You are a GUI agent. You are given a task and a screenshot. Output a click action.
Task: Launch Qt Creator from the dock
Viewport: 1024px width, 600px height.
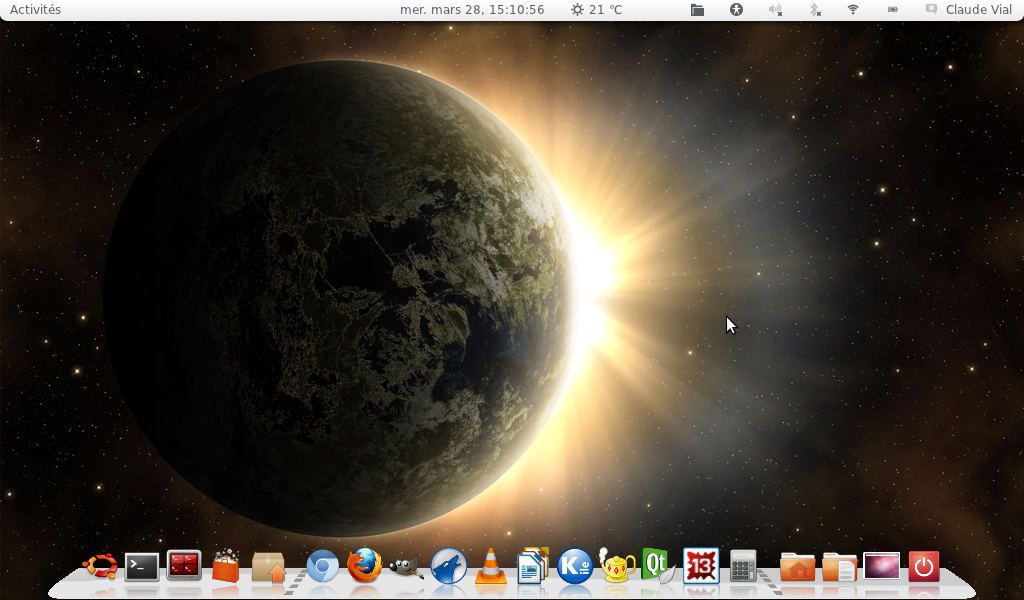[658, 565]
